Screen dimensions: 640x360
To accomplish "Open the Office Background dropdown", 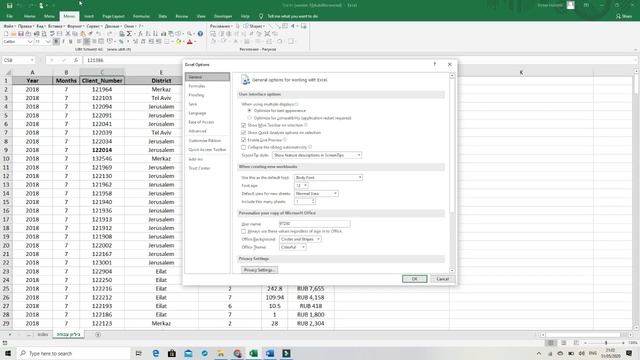I will [300, 239].
